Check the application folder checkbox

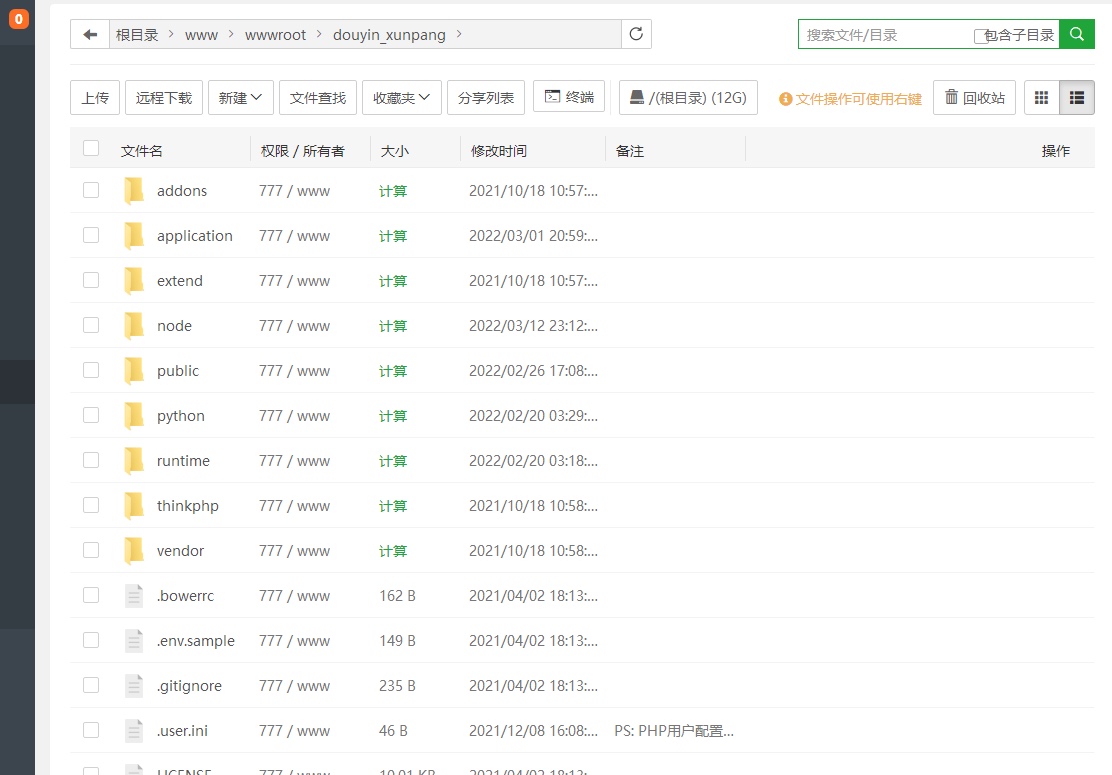pyautogui.click(x=91, y=235)
